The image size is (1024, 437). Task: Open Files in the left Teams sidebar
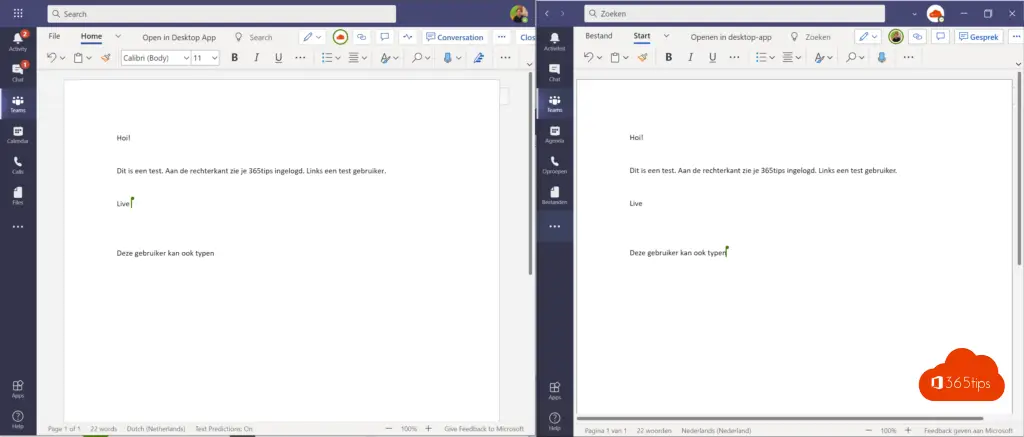coord(18,196)
